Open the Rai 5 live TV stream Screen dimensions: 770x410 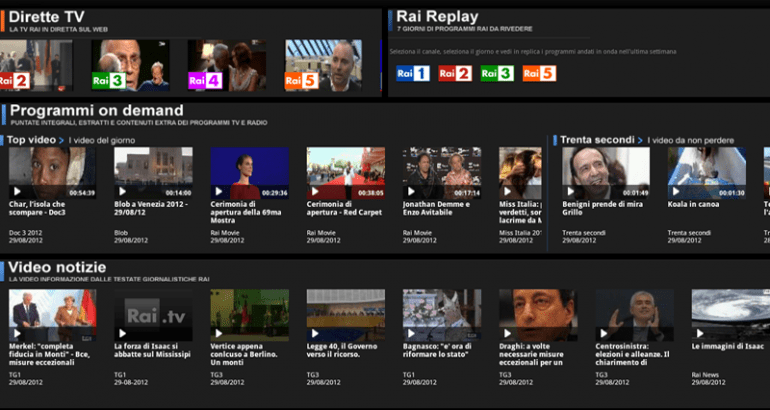(323, 65)
